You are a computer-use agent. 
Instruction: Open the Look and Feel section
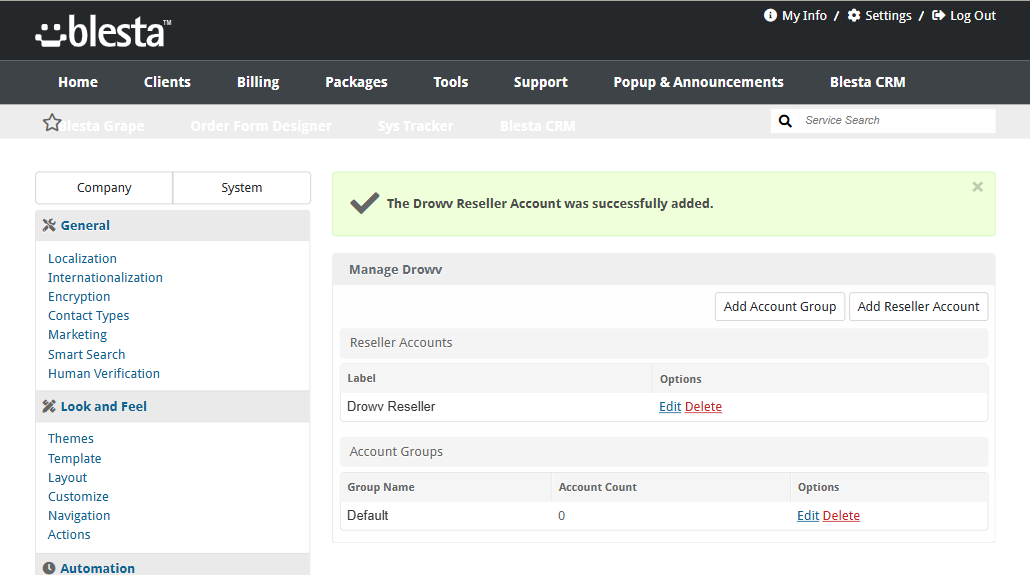pyautogui.click(x=104, y=406)
